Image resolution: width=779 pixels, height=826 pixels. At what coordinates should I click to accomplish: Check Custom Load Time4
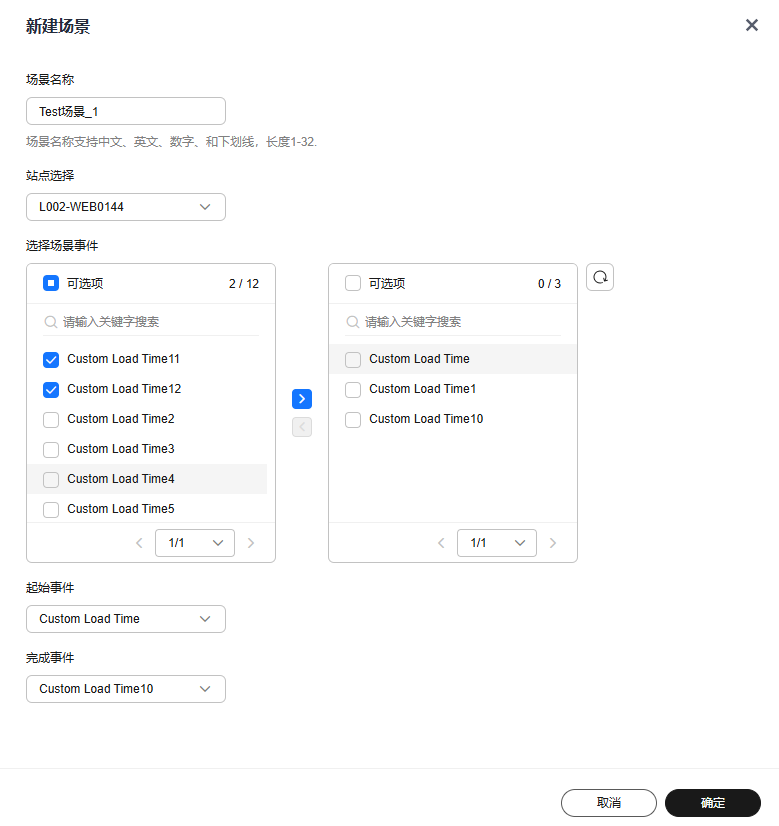(51, 480)
